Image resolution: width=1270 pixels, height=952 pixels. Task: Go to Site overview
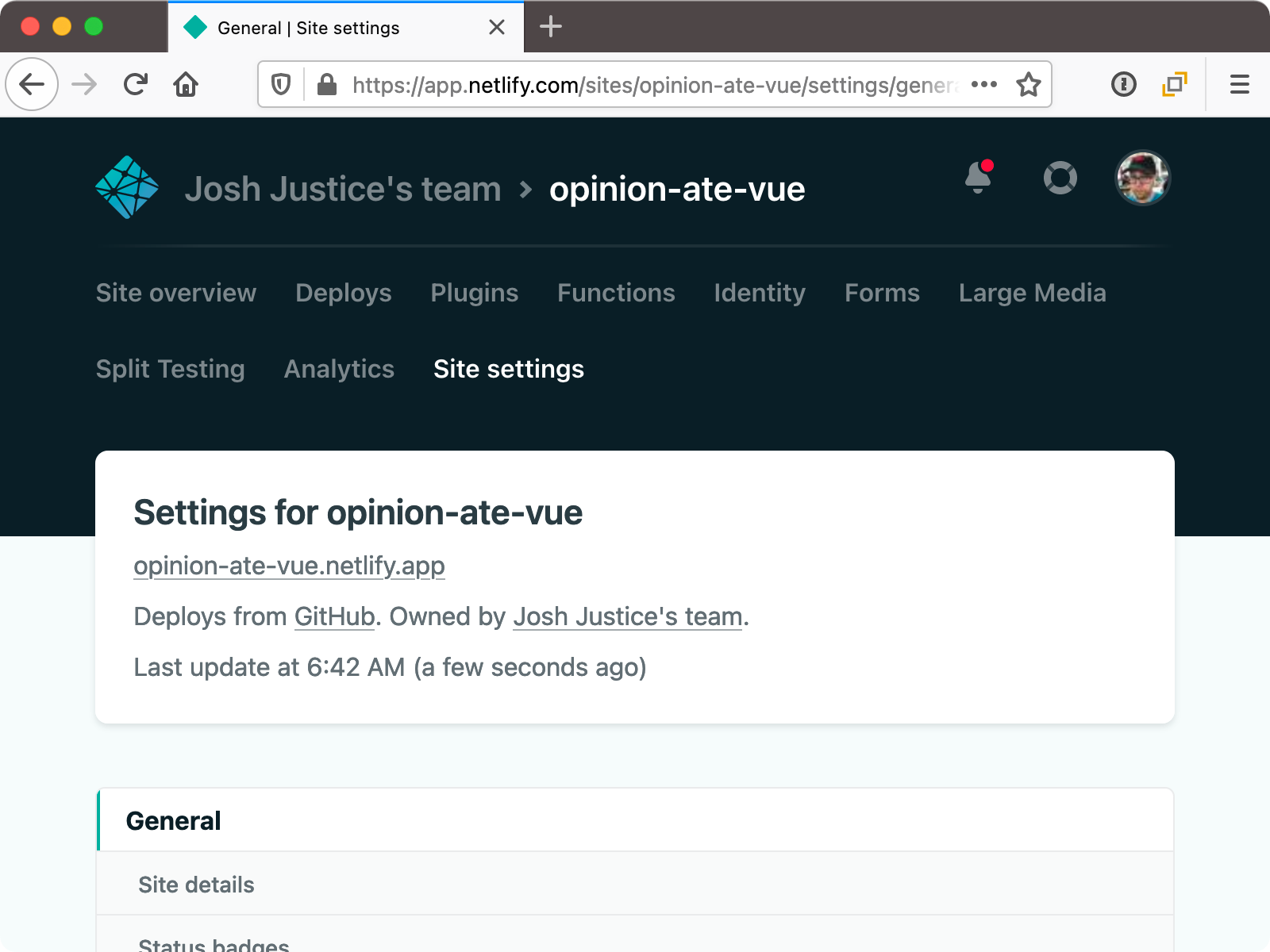pos(176,293)
